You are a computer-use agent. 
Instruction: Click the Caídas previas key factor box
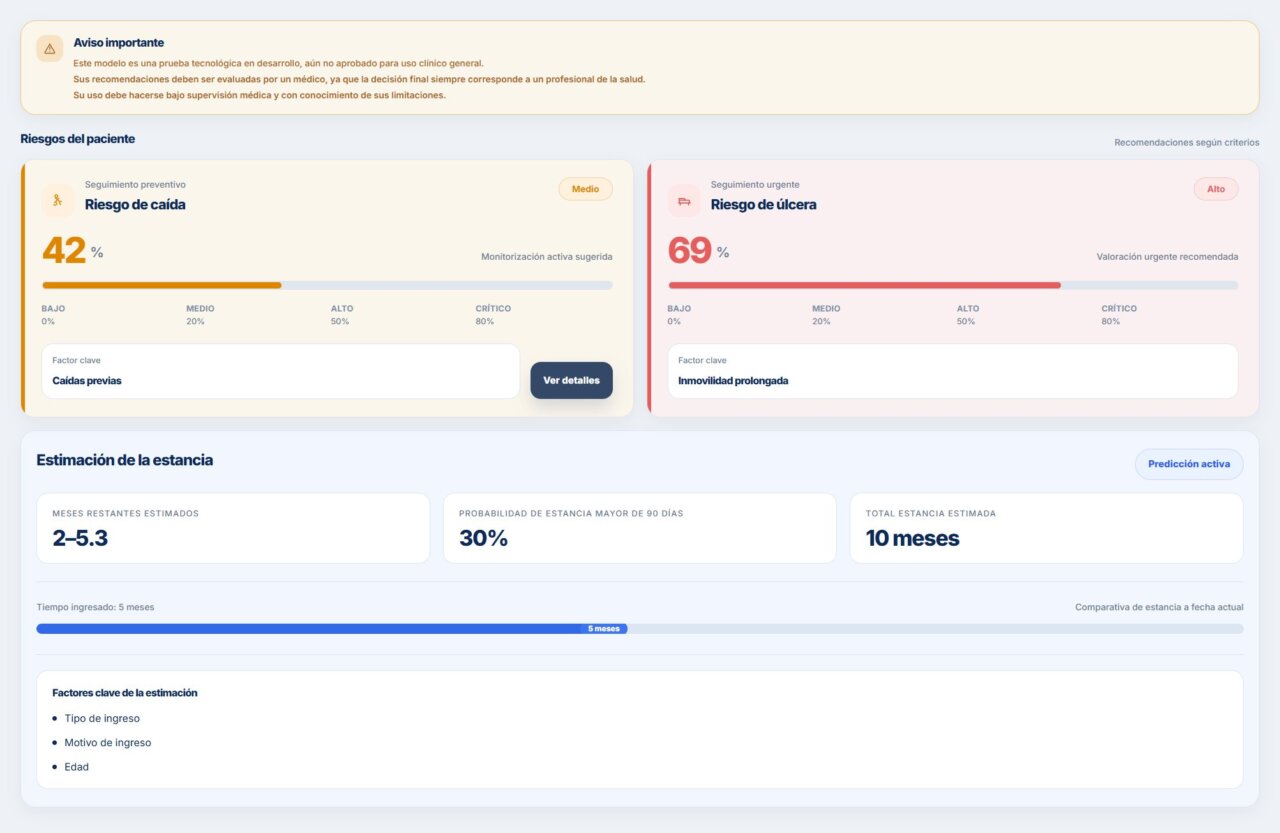pyautogui.click(x=281, y=371)
